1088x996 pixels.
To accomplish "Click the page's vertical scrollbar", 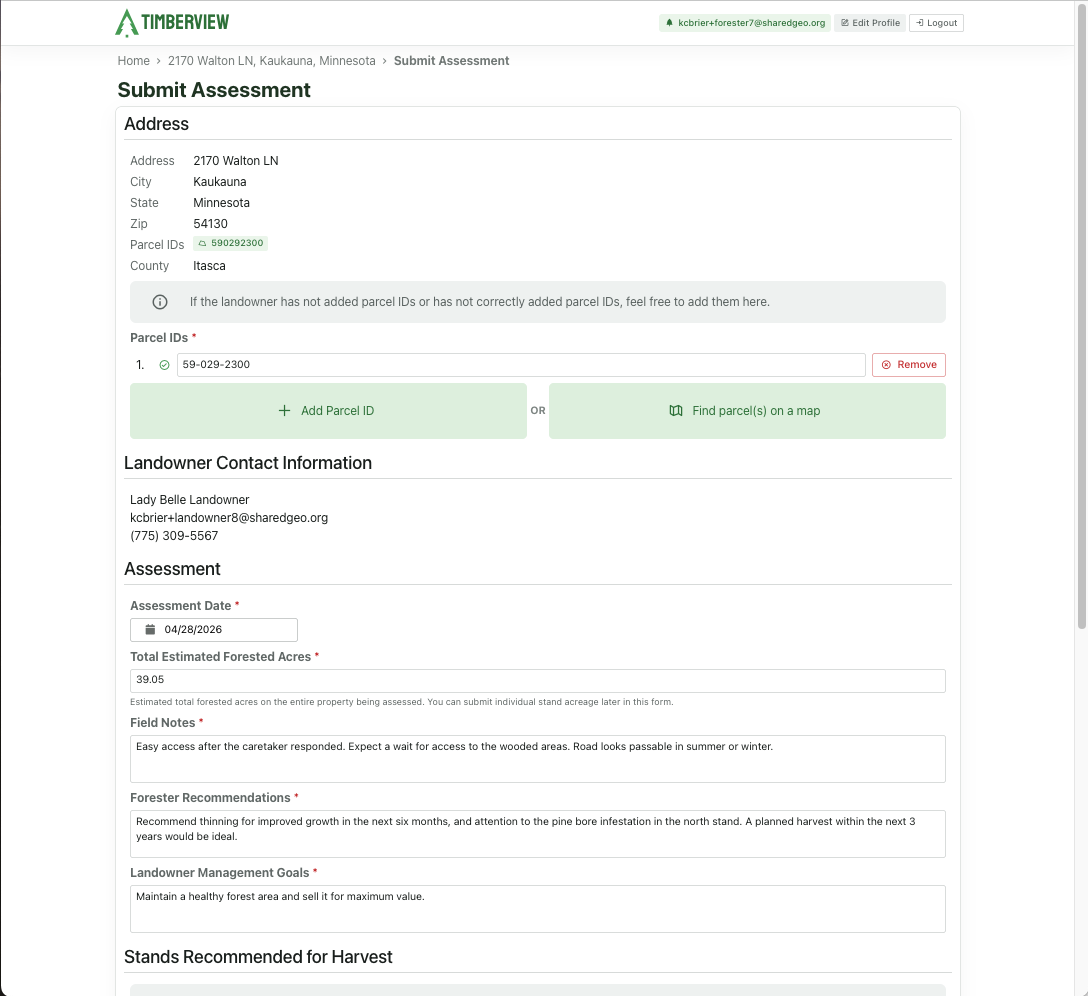I will coord(1081,316).
